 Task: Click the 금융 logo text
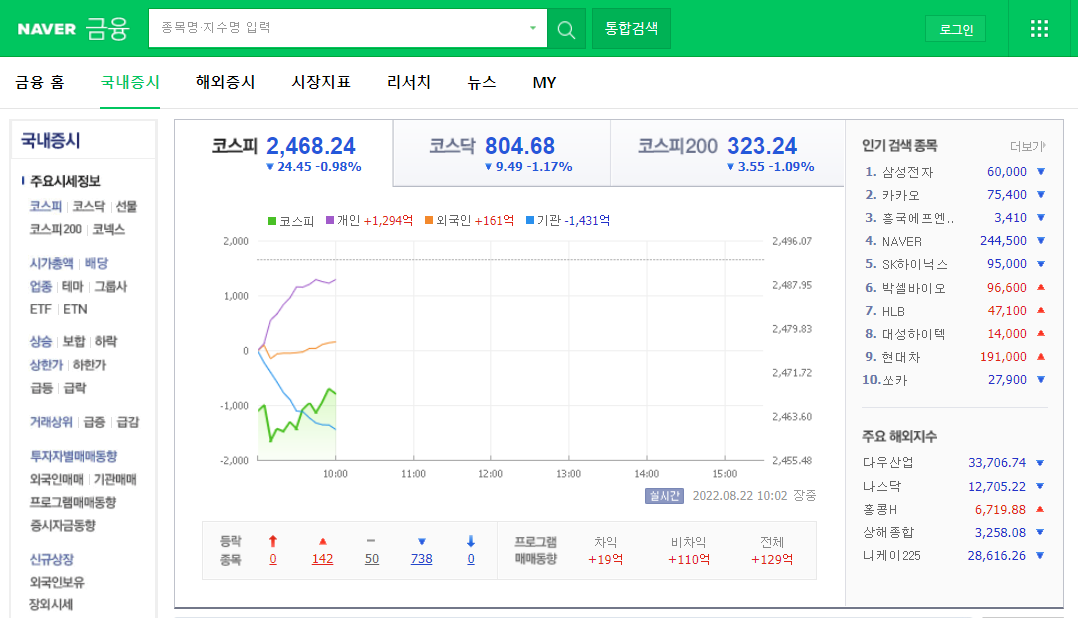[107, 29]
